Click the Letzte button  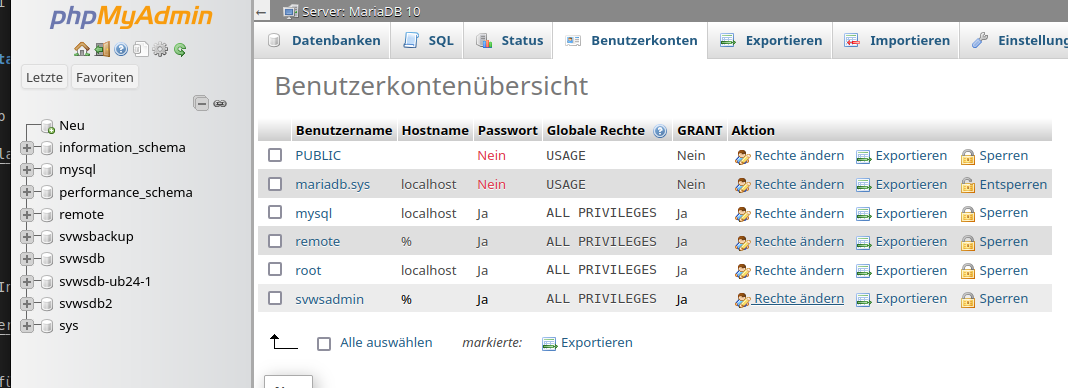[x=45, y=78]
